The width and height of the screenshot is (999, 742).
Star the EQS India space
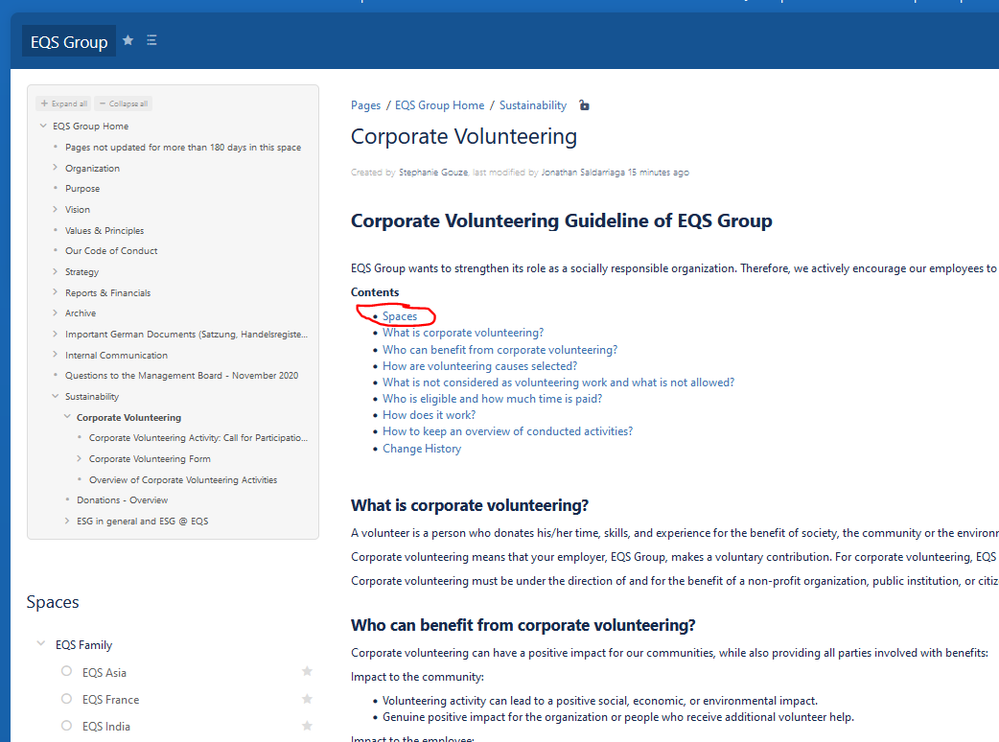click(x=307, y=725)
